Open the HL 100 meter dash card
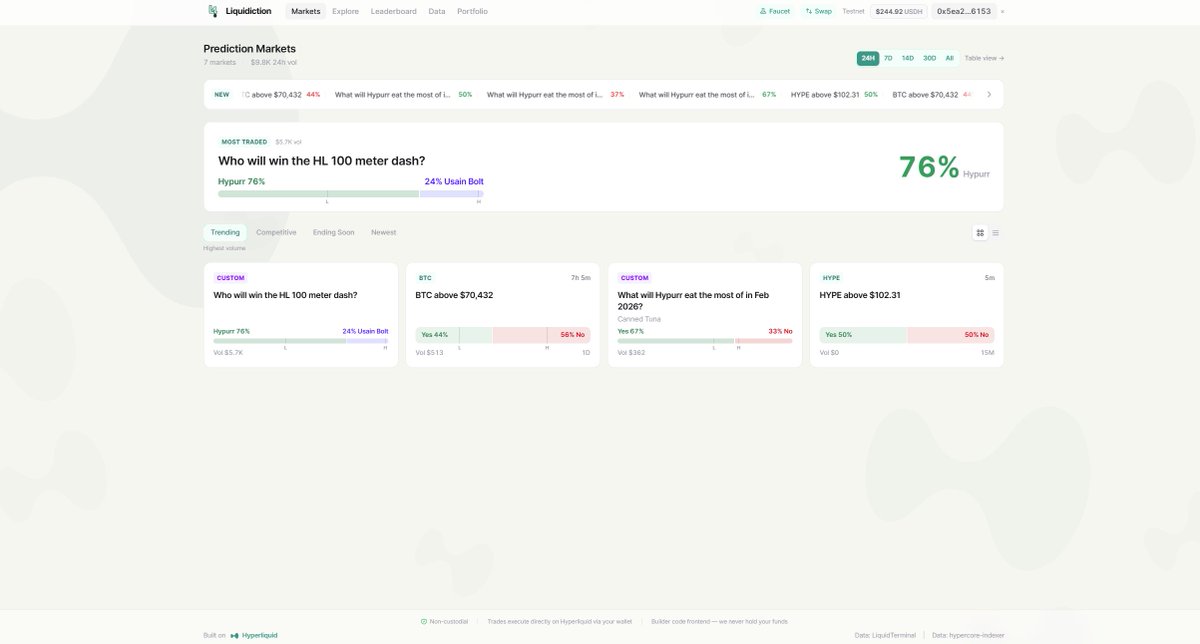This screenshot has width=1200, height=644. pos(300,315)
